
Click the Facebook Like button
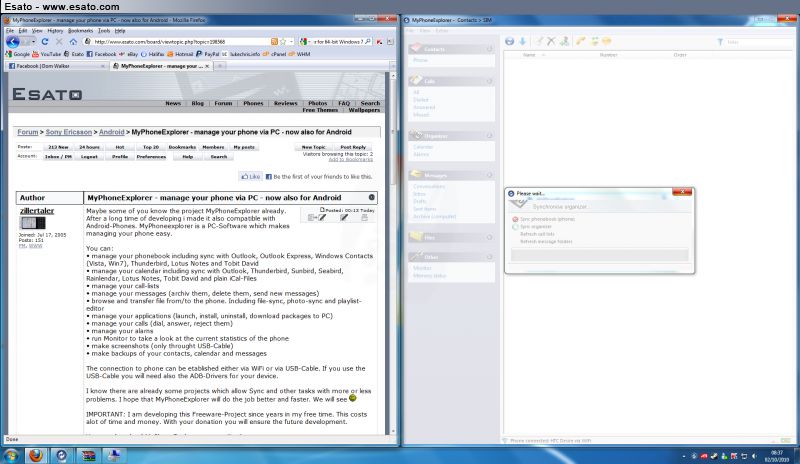249,176
